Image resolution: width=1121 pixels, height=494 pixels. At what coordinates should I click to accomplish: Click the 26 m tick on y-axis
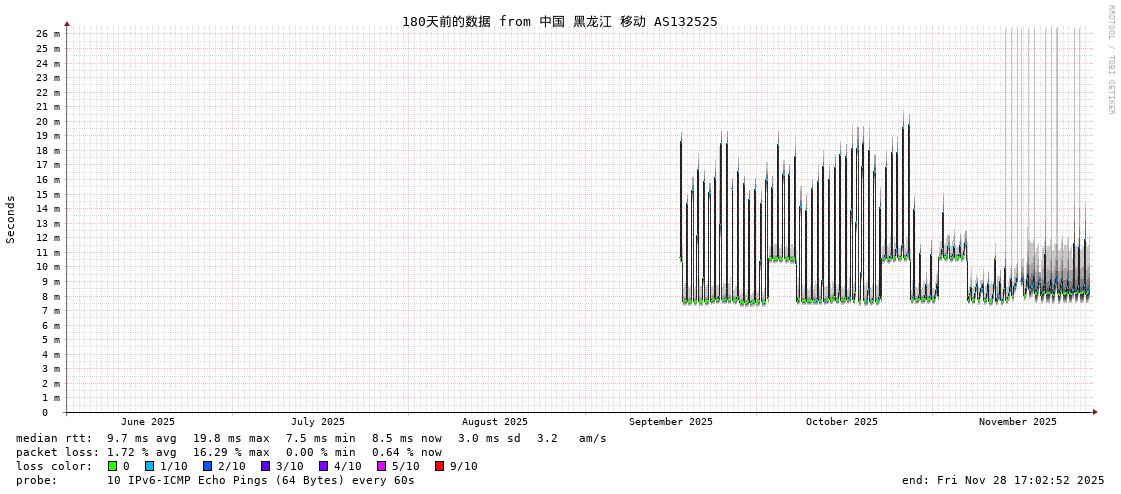[48, 34]
